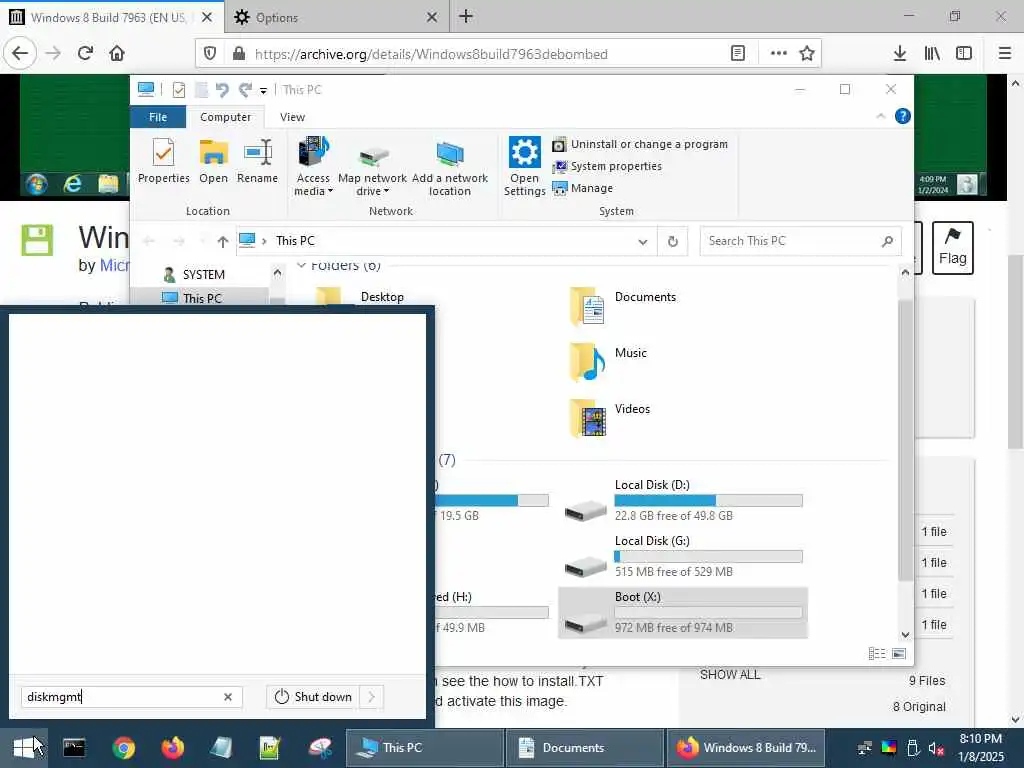
Task: Select the Local Disk (G:) drive
Action: click(x=684, y=556)
